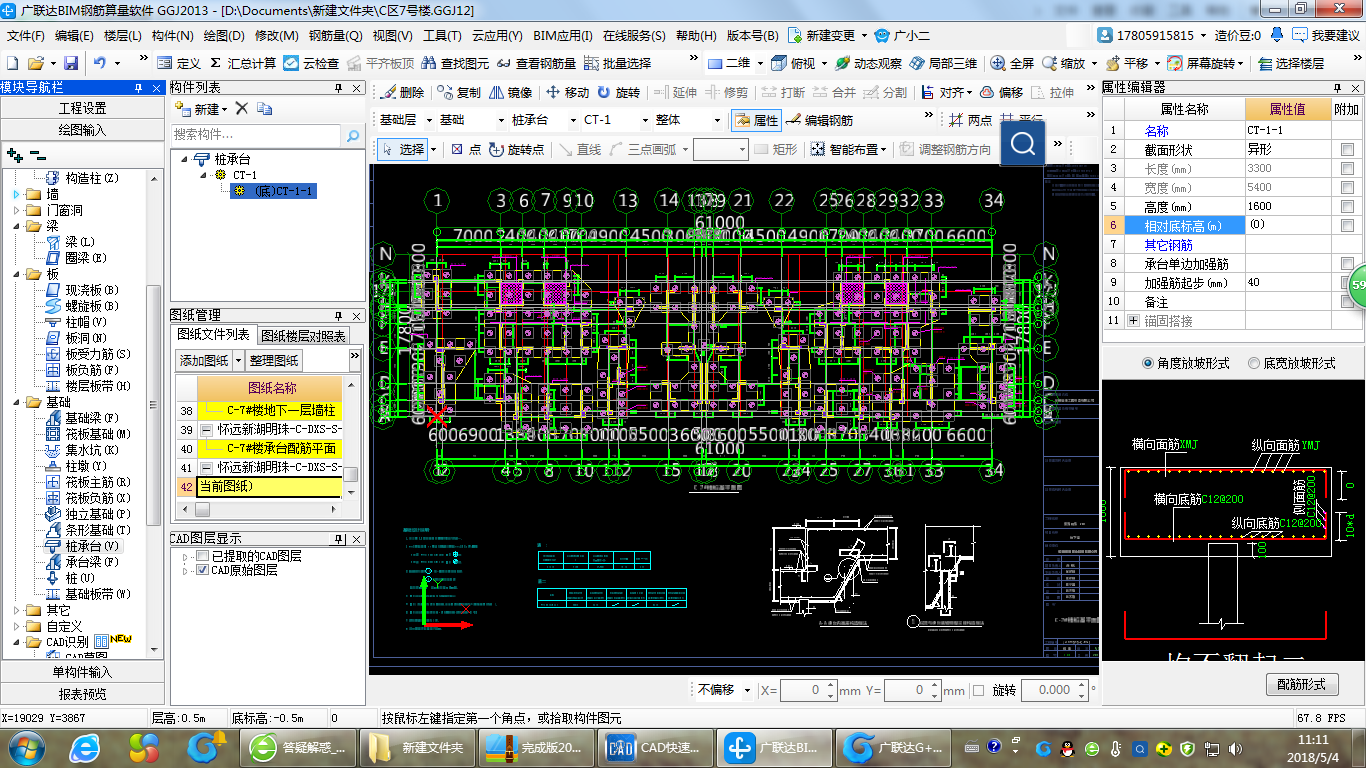Switch to 局部三维 local 3D view
Viewport: 1366px width, 768px height.
tap(943, 63)
